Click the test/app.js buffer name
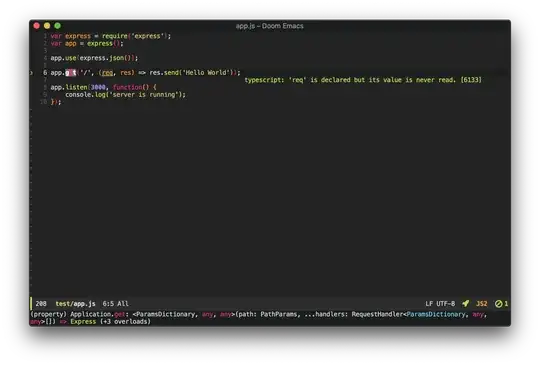 [75, 303]
